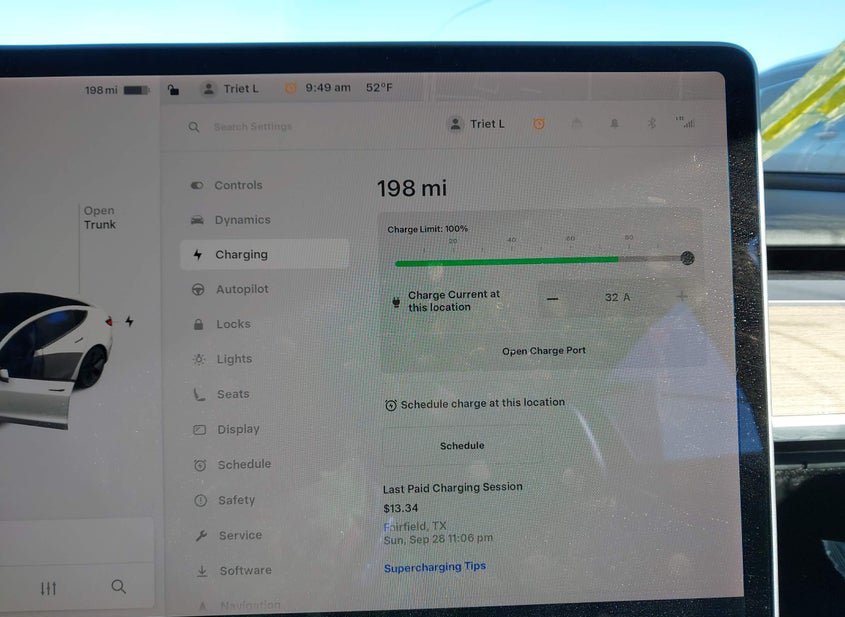
Task: Select the Charging menu item
Action: pyautogui.click(x=265, y=254)
